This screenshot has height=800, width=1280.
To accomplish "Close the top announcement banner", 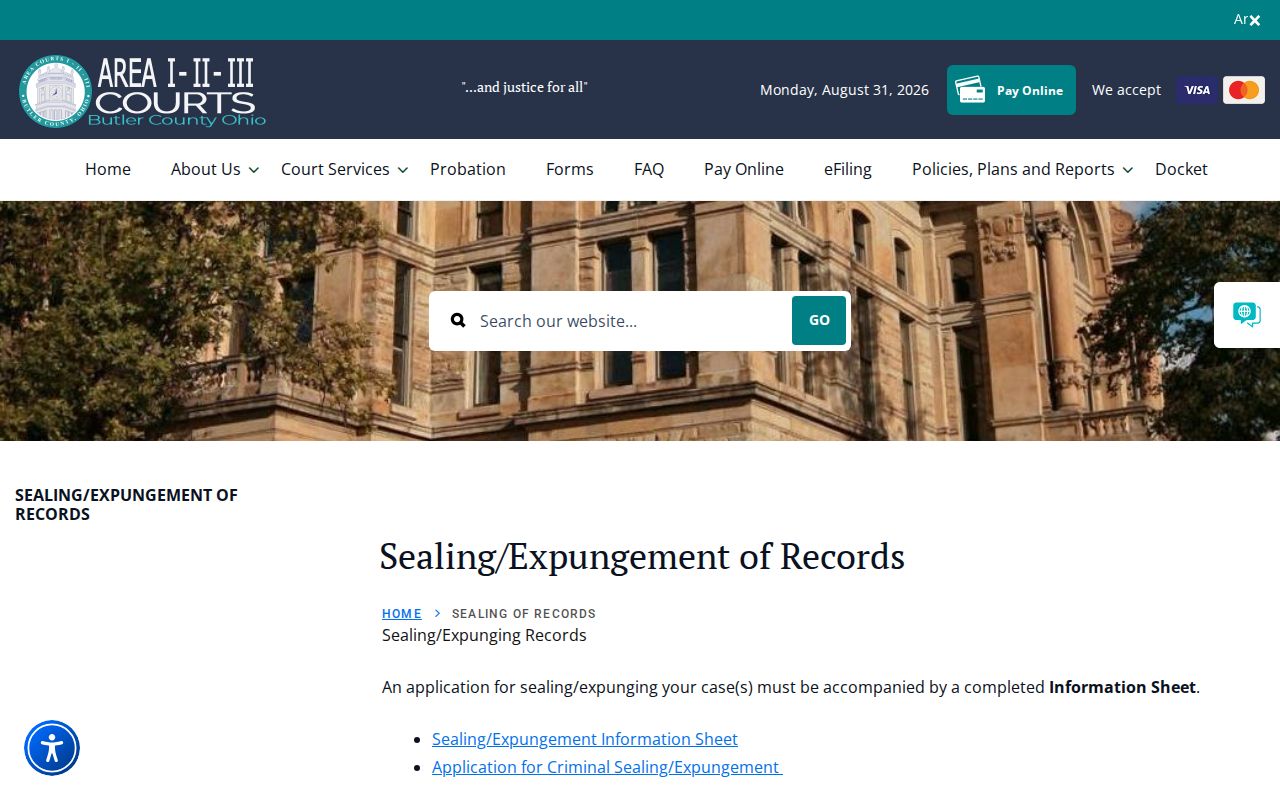I will (1254, 20).
